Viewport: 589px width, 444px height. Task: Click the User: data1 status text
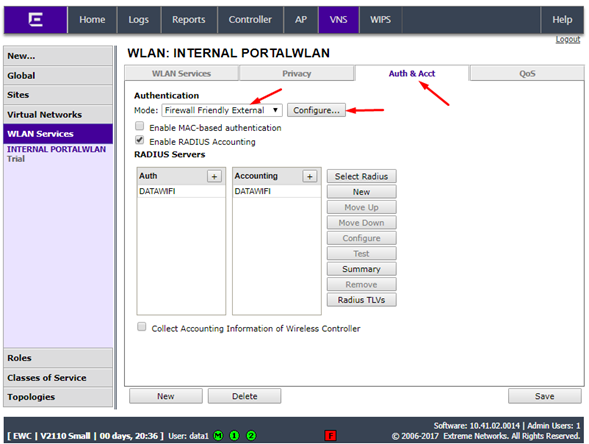[188, 436]
